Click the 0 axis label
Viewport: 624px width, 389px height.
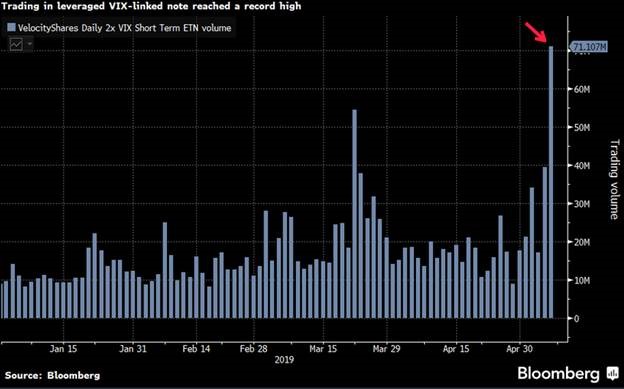coord(576,319)
